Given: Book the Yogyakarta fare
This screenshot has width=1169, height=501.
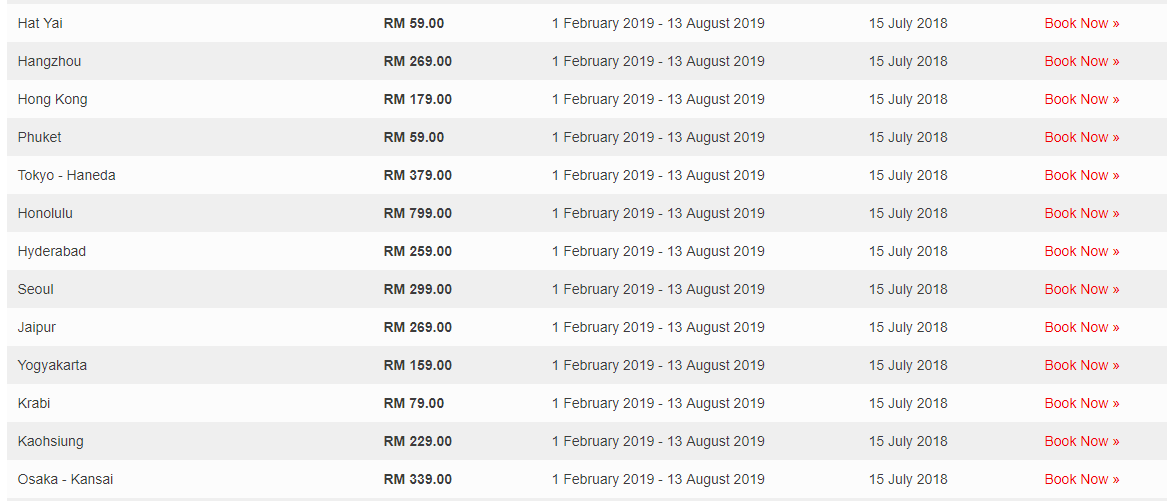Looking at the screenshot, I should (x=1081, y=365).
